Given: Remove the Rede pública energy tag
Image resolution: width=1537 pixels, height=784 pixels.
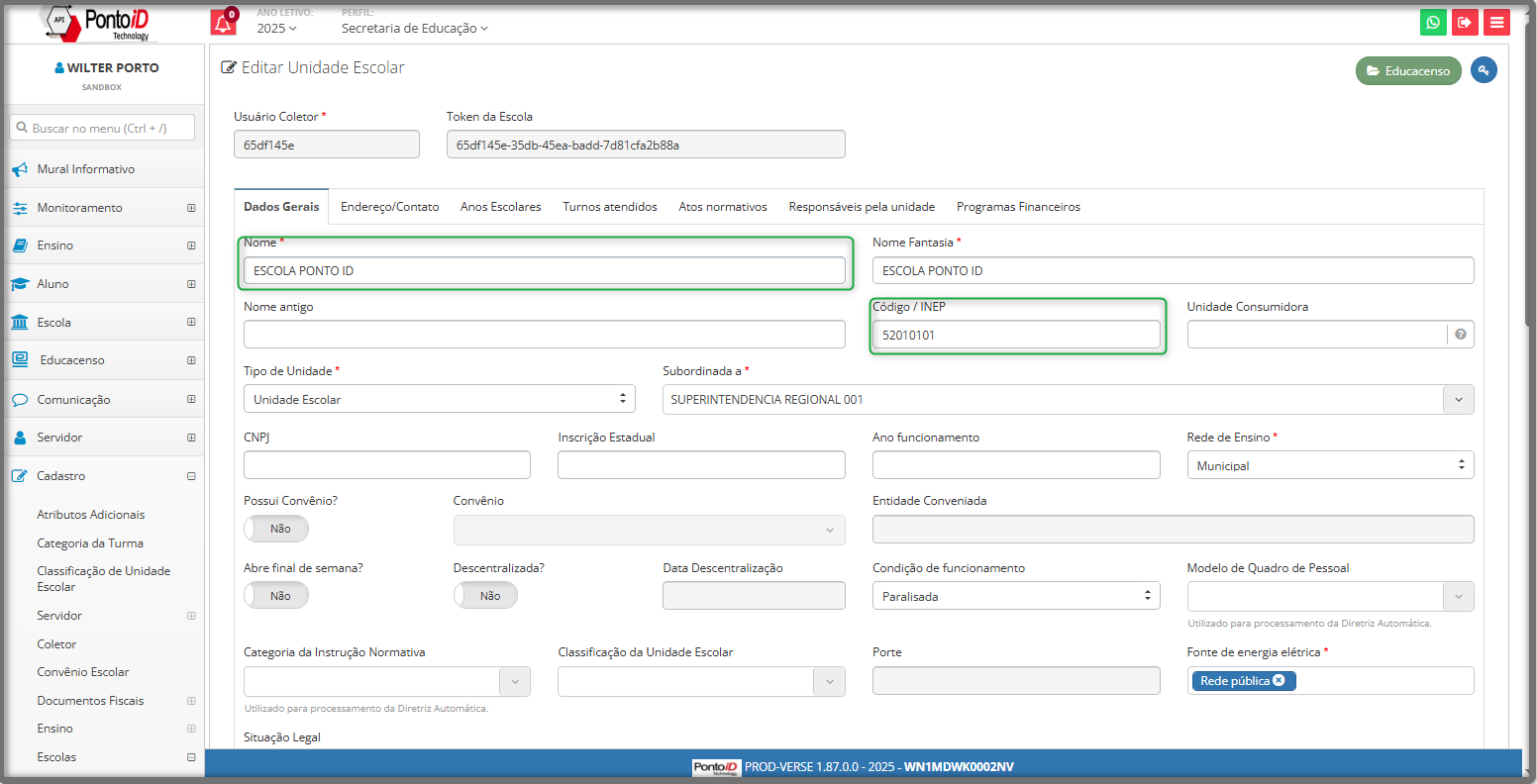Looking at the screenshot, I should (1279, 681).
